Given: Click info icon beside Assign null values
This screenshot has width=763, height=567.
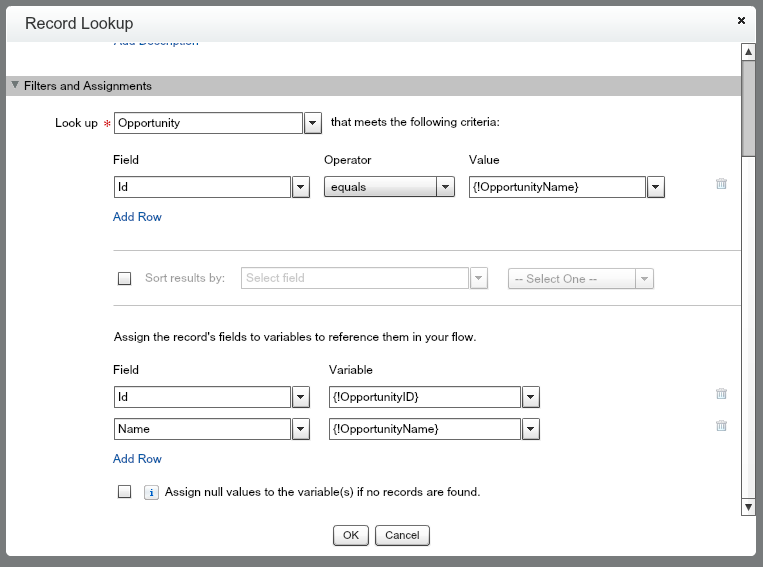Looking at the screenshot, I should (152, 492).
